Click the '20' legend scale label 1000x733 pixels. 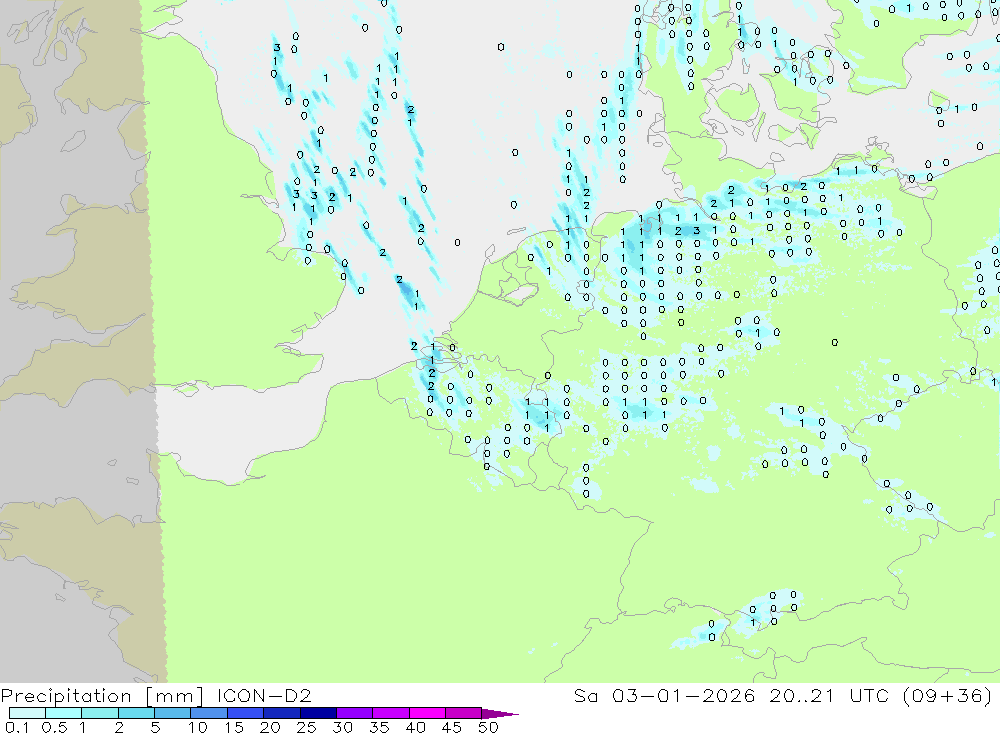click(x=270, y=727)
